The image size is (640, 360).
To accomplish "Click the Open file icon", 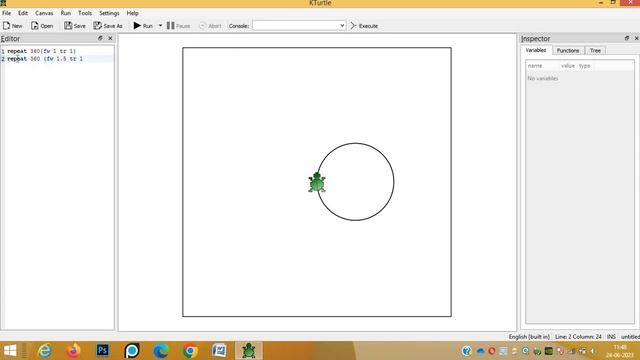I will pos(35,26).
